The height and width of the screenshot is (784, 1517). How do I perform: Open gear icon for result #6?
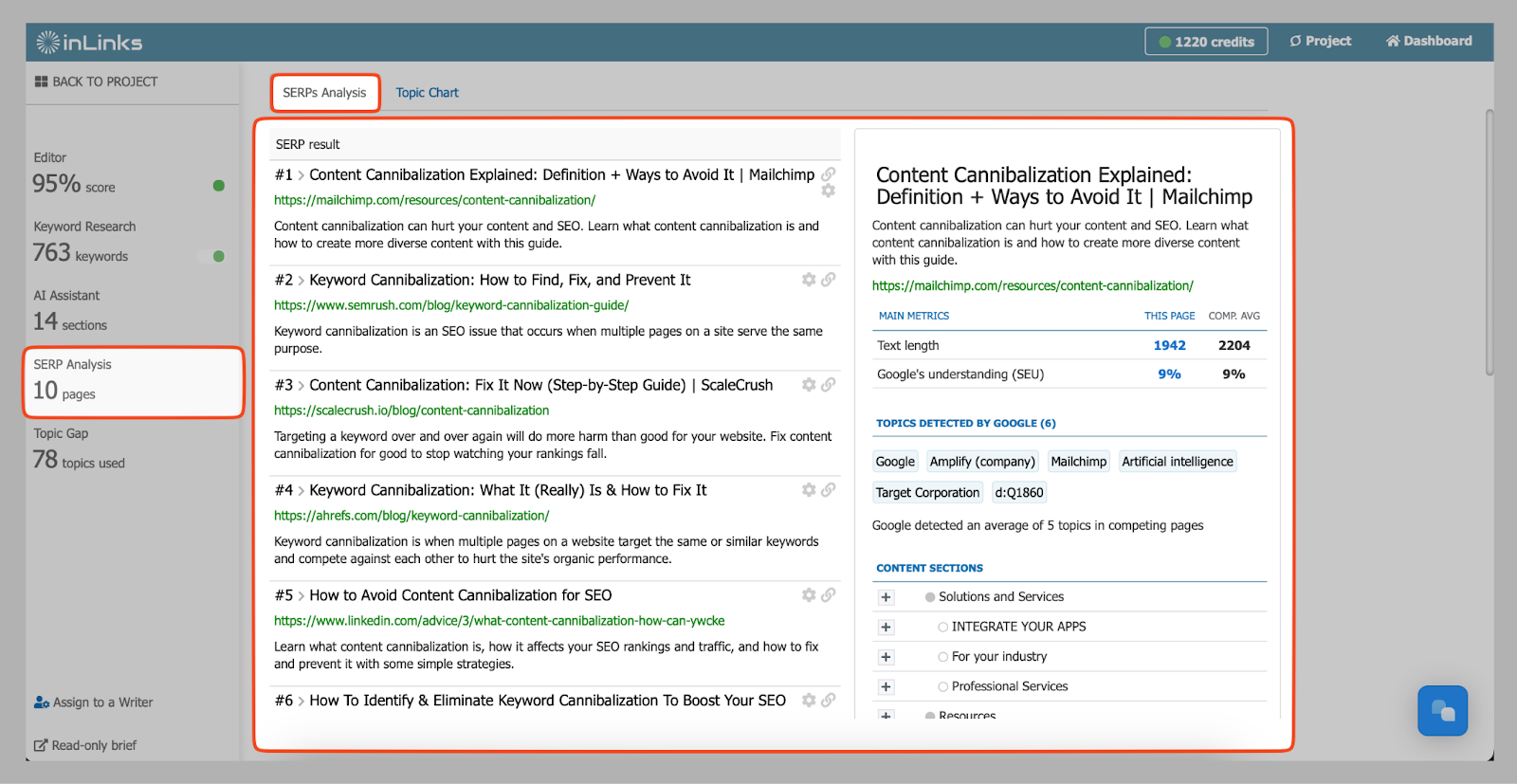[x=809, y=701]
